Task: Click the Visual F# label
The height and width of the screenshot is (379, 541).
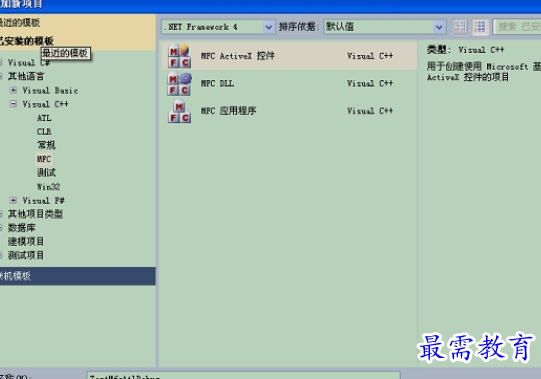Action: point(43,201)
